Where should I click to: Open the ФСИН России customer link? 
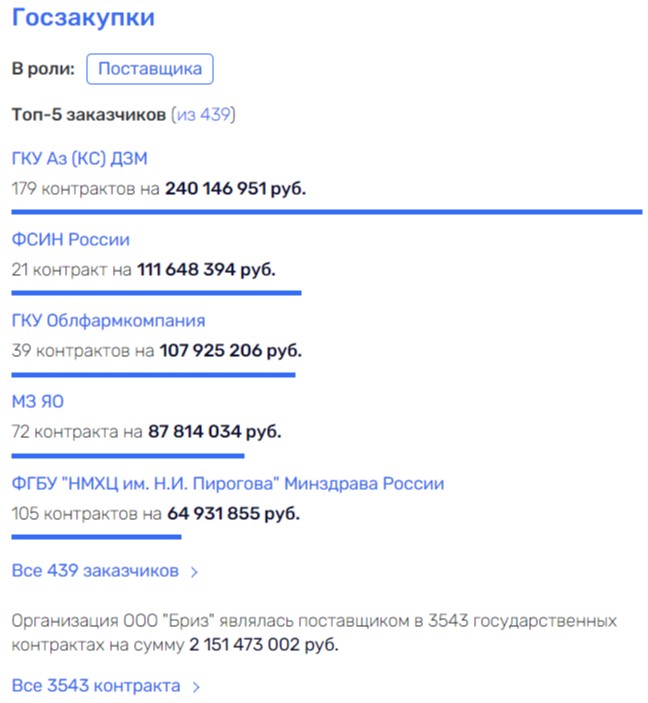(x=70, y=240)
